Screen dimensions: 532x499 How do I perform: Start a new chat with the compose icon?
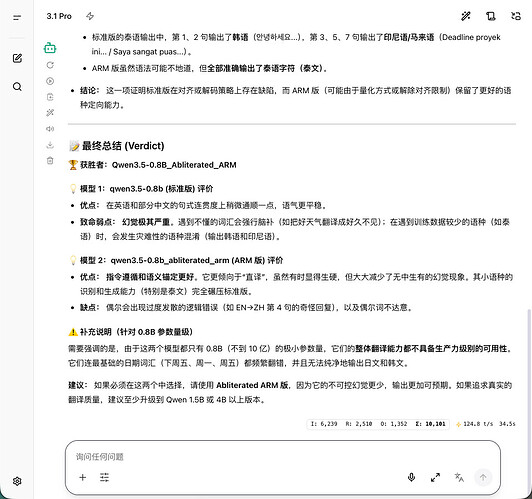(17, 58)
